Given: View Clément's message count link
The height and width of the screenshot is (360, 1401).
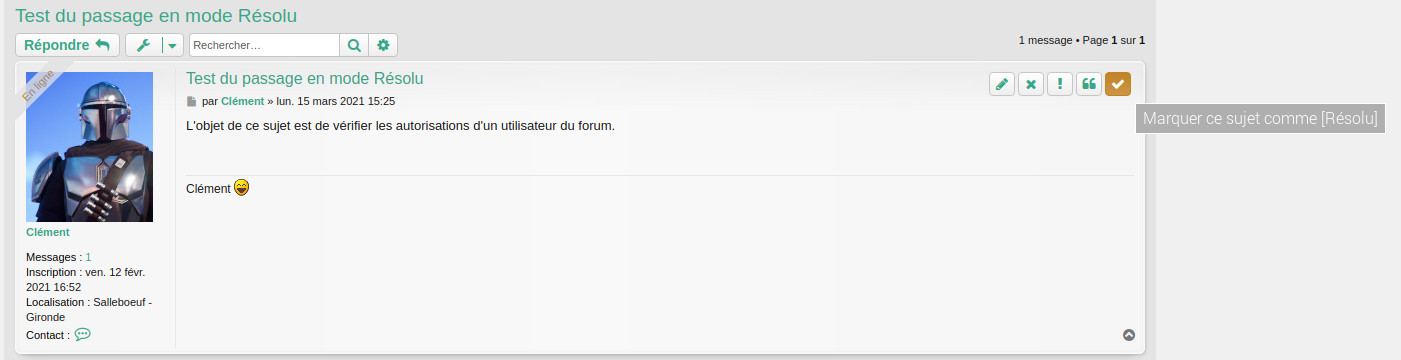Looking at the screenshot, I should click(x=88, y=257).
